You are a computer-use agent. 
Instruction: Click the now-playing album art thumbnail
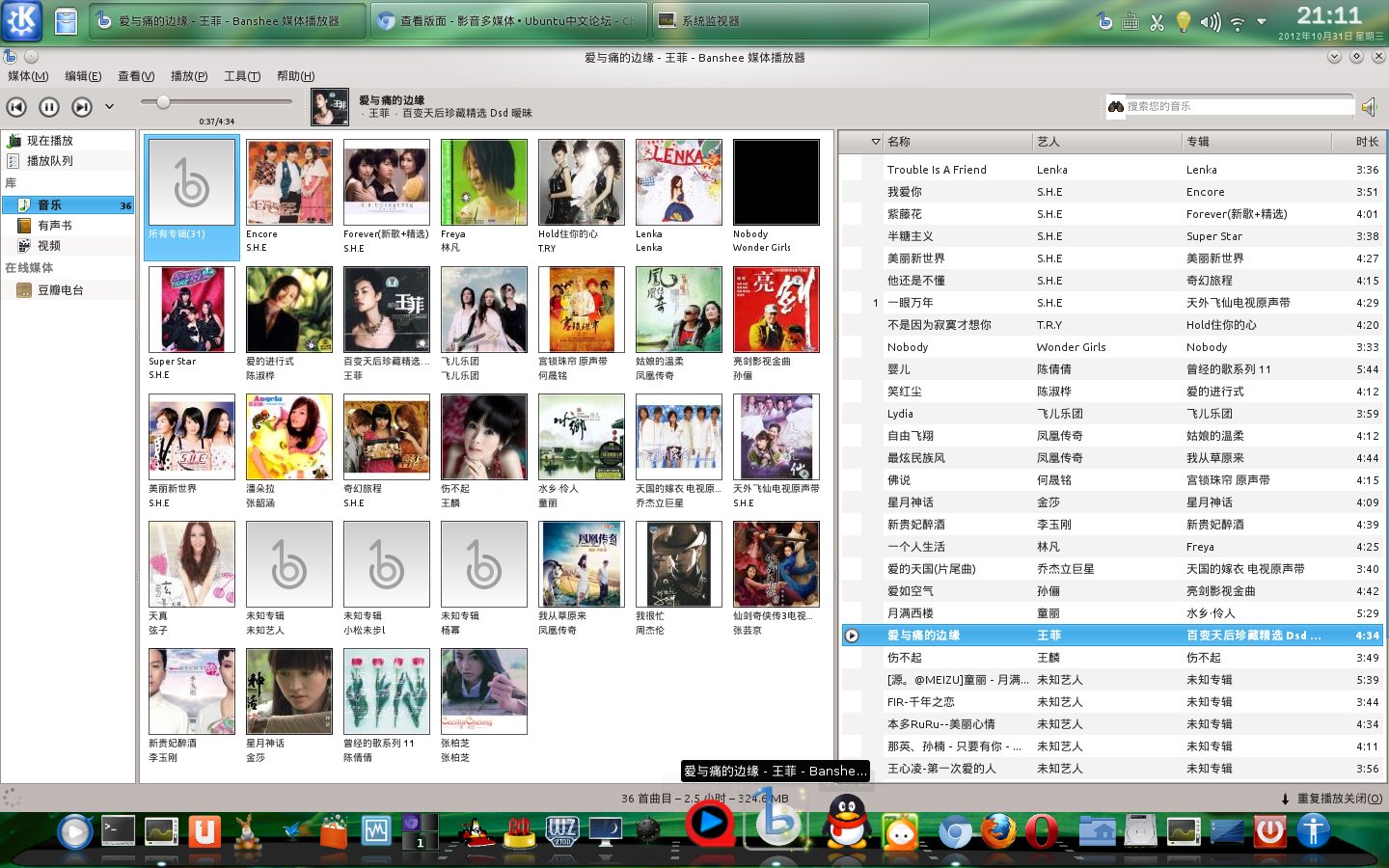coord(330,108)
